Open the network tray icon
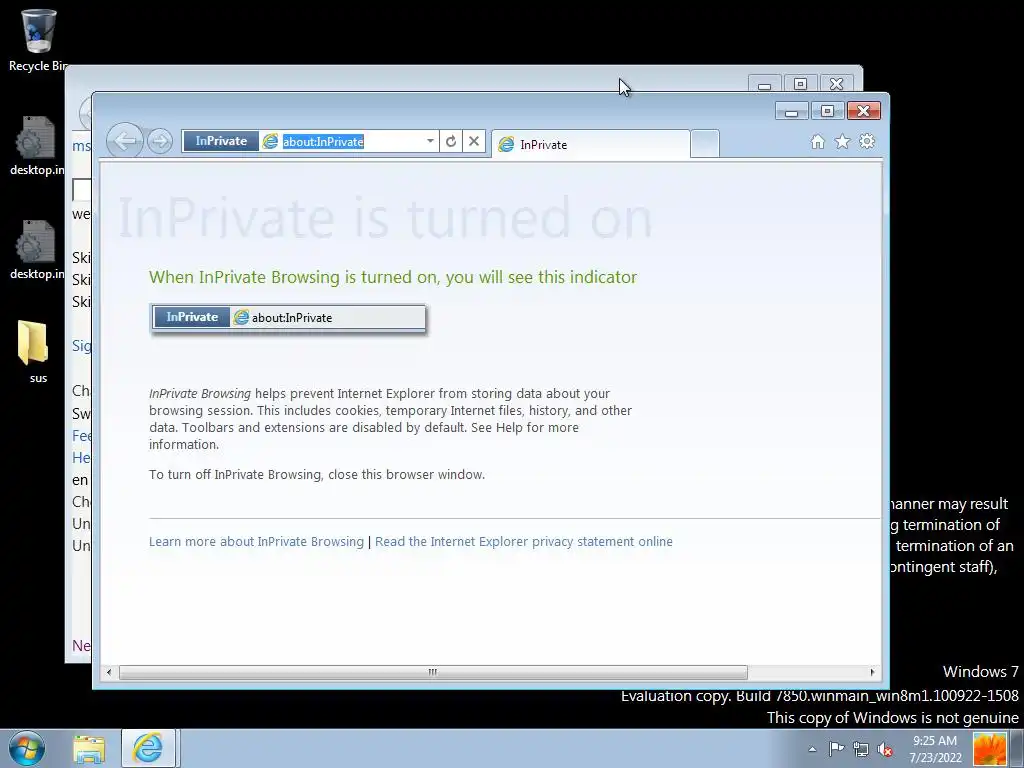 pos(861,749)
